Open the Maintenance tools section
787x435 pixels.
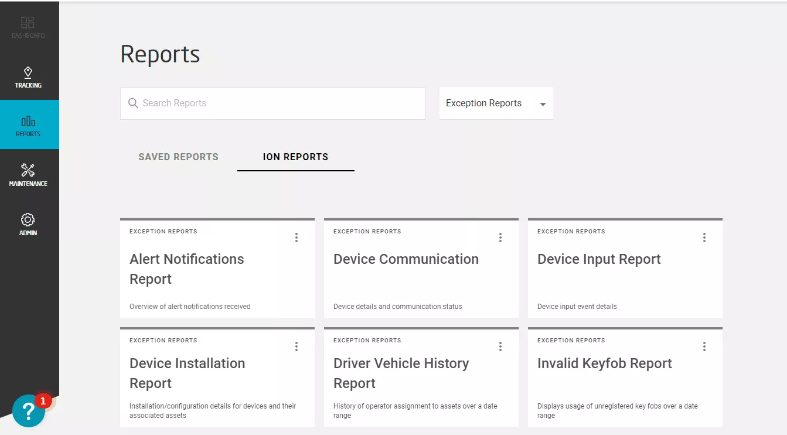pos(28,175)
